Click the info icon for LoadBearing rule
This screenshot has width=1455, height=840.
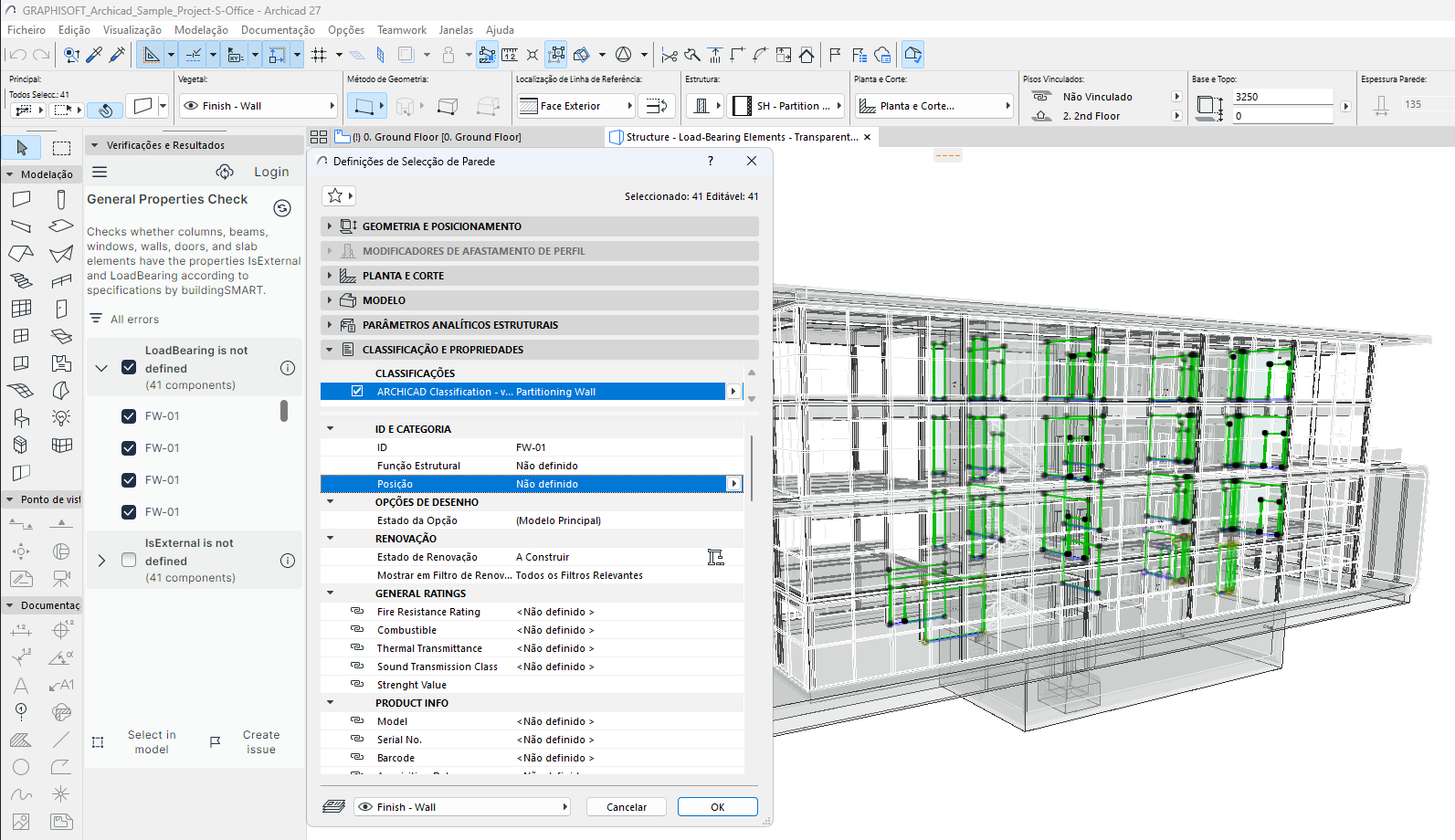tap(288, 368)
